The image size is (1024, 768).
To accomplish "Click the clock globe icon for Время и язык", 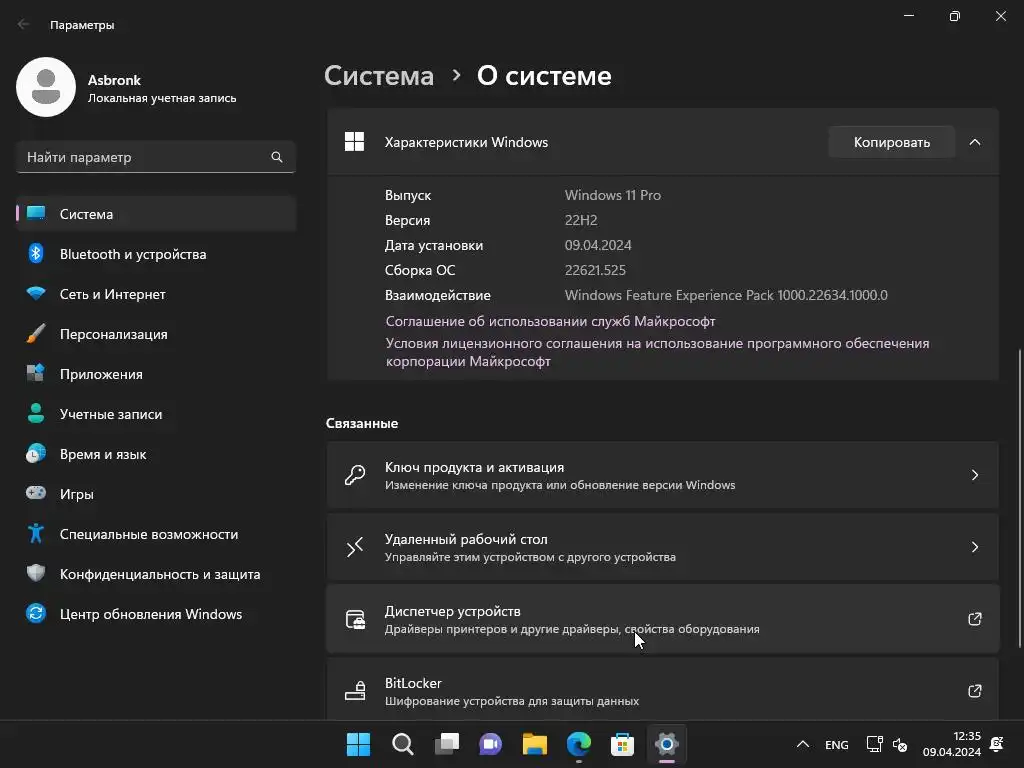I will 36,453.
